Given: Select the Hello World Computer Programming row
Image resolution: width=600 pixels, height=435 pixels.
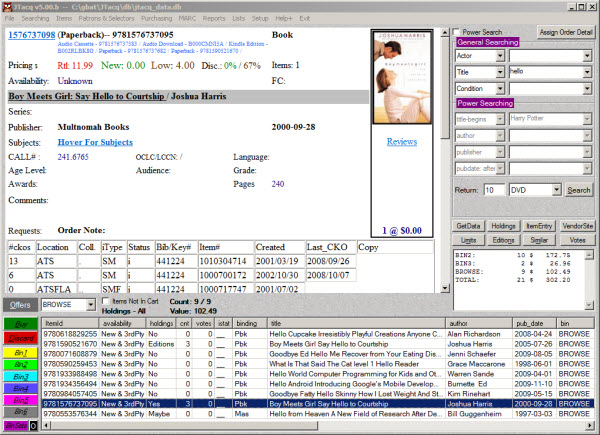Looking at the screenshot, I should 318,374.
